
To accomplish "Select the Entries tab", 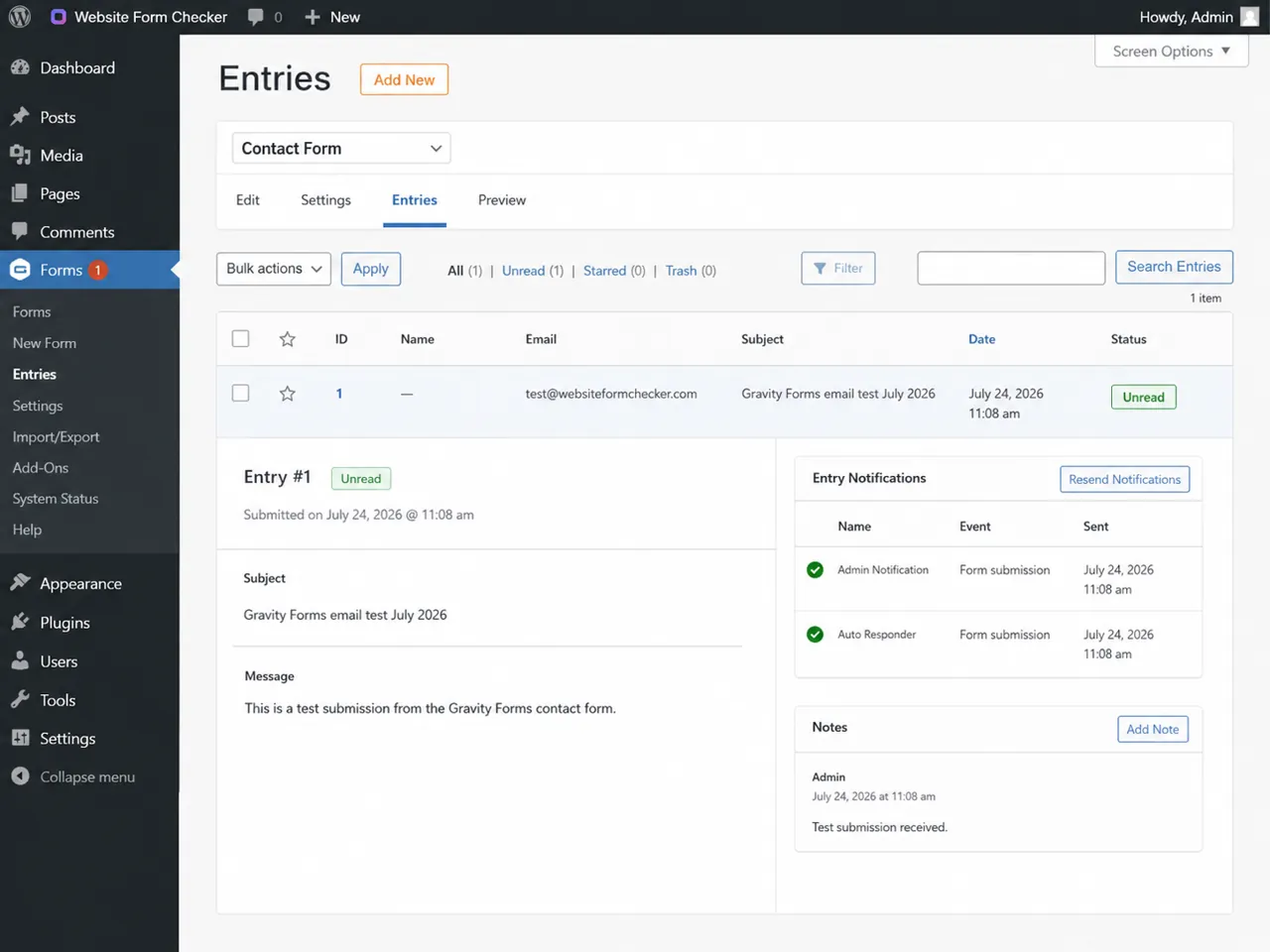I will coord(415,200).
